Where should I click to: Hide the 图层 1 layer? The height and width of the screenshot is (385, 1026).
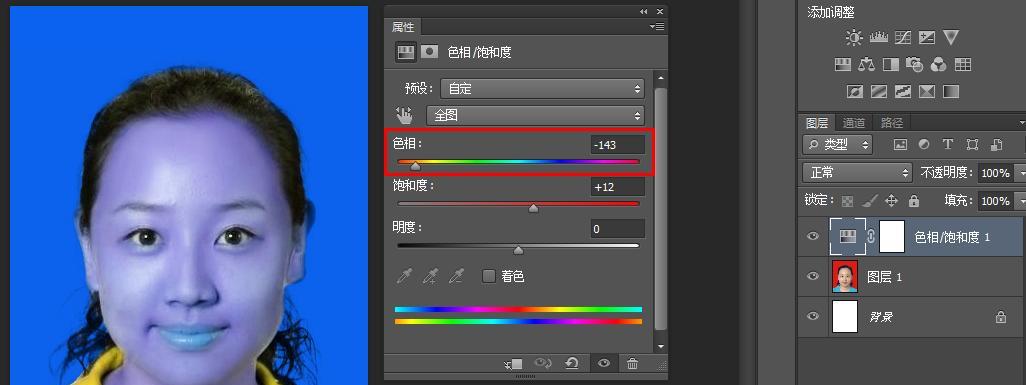(813, 276)
